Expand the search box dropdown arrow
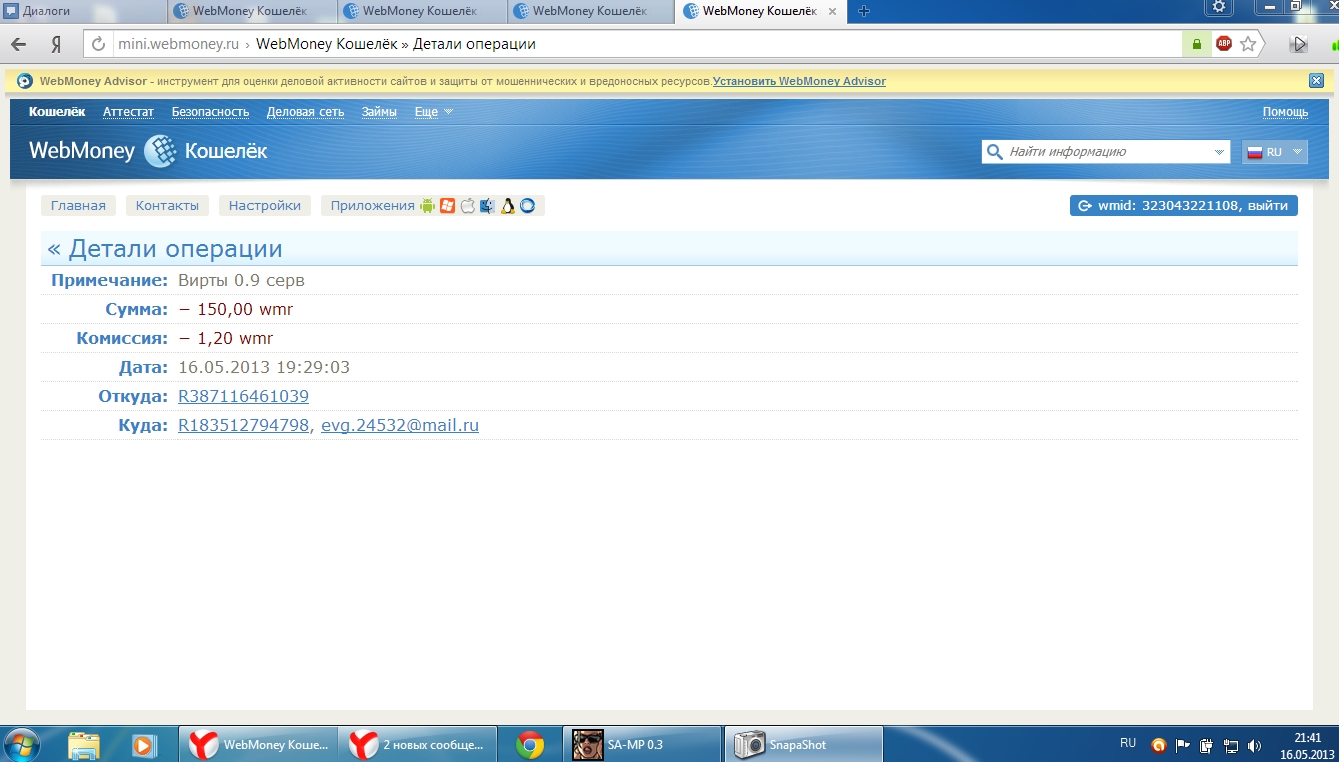Viewport: 1339px width, 762px height. point(1219,152)
